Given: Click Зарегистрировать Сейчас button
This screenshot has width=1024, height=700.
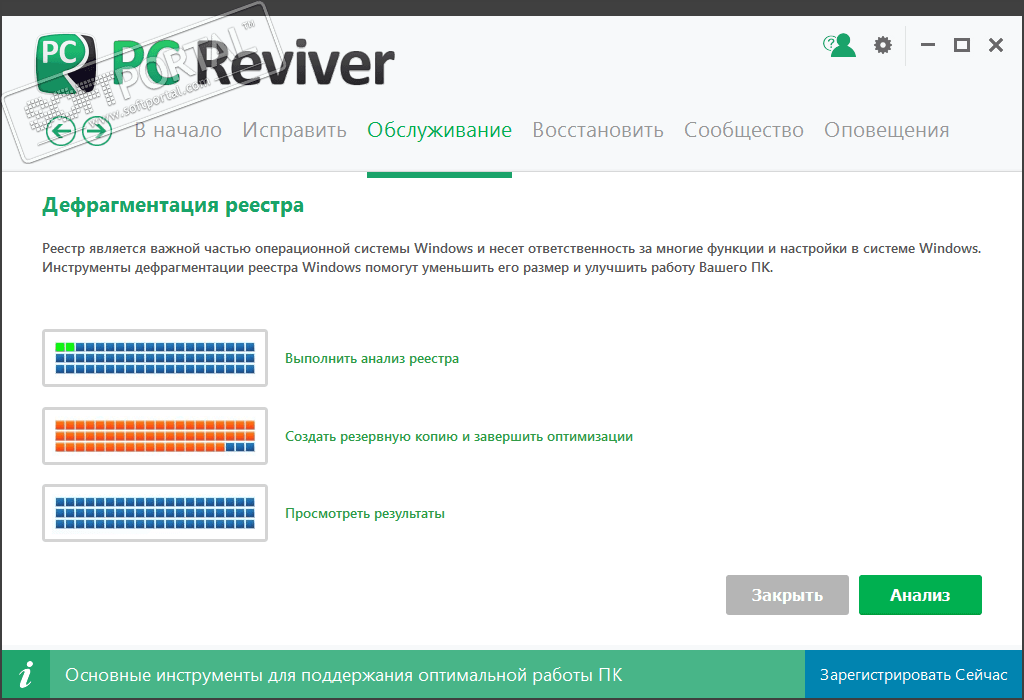Looking at the screenshot, I should [x=914, y=675].
